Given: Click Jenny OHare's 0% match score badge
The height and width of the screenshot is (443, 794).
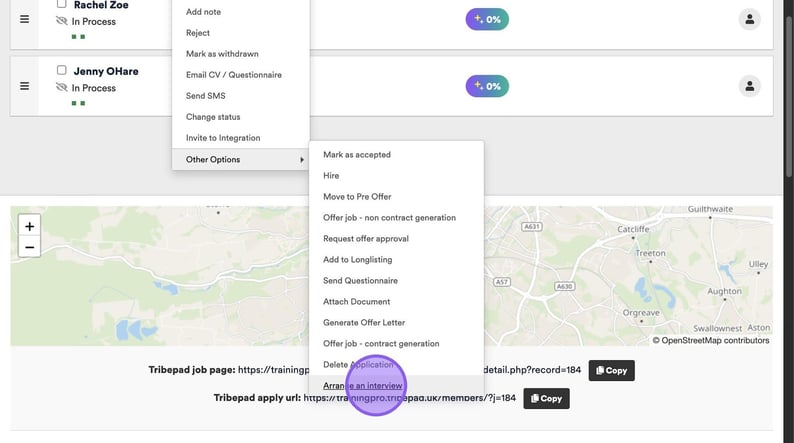Looking at the screenshot, I should click(487, 86).
